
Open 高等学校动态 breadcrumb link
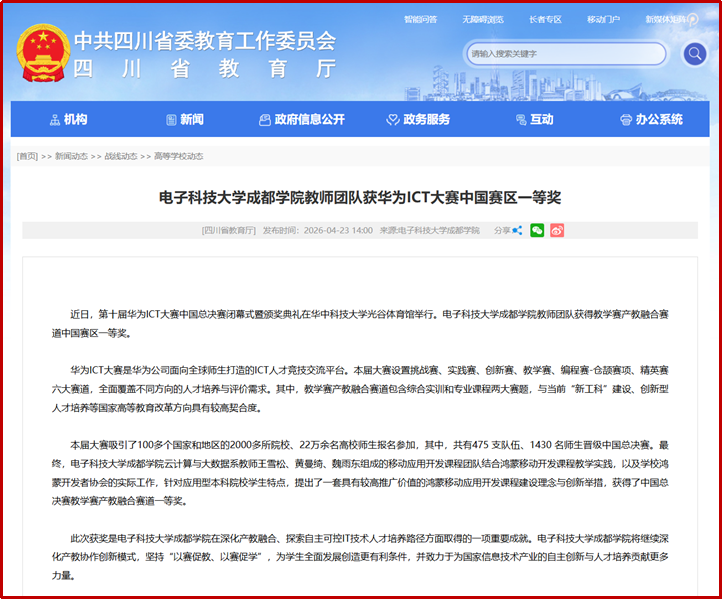coord(178,156)
